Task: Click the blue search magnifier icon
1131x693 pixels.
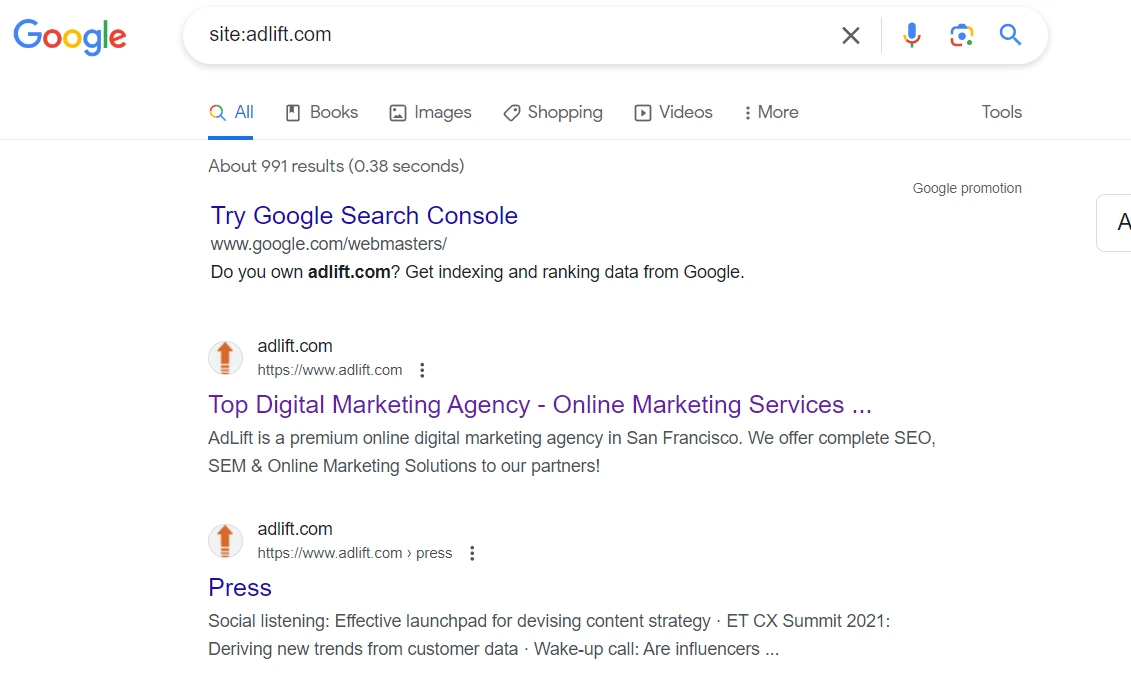Action: click(1010, 34)
